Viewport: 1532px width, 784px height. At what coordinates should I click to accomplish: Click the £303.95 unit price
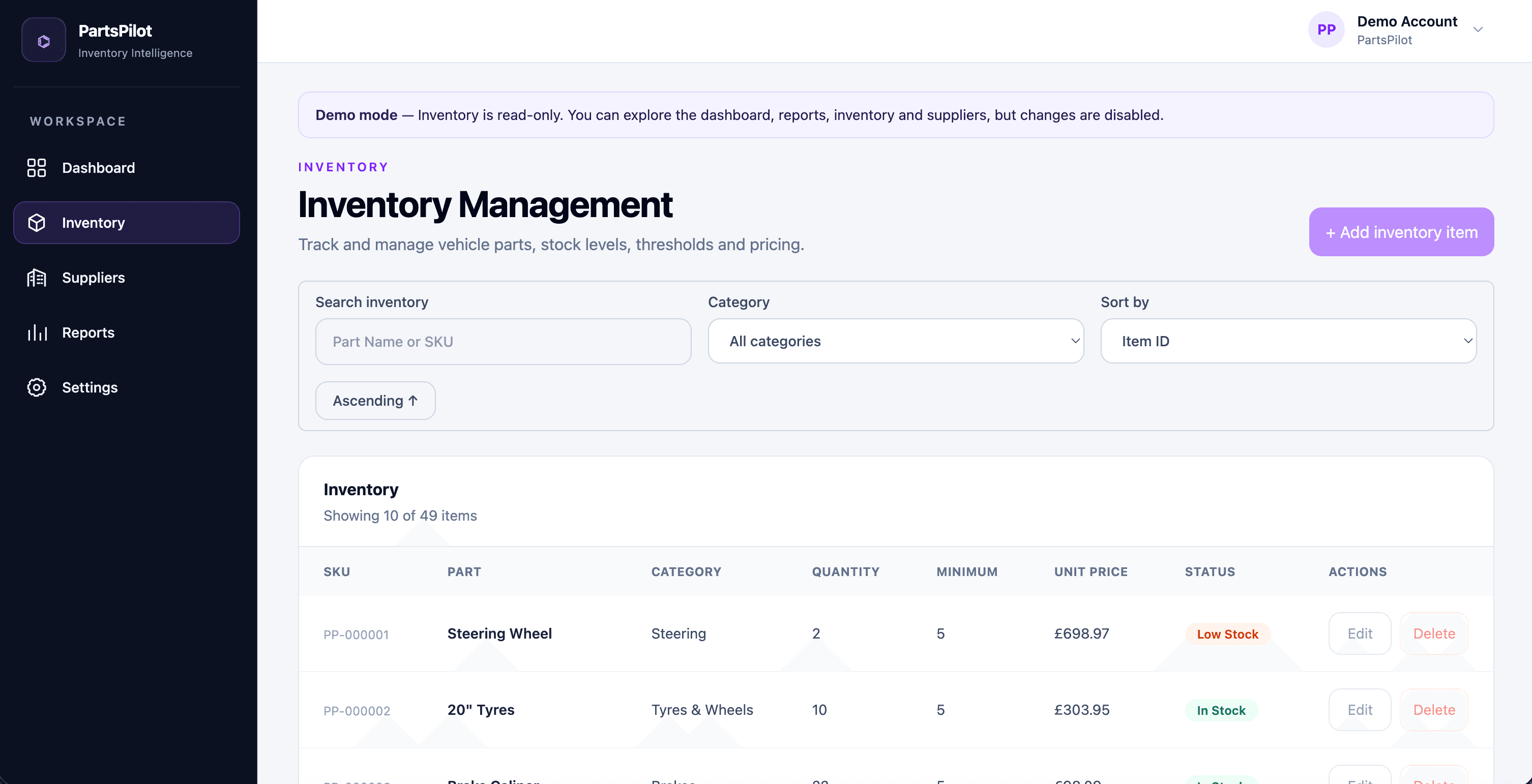click(1081, 710)
